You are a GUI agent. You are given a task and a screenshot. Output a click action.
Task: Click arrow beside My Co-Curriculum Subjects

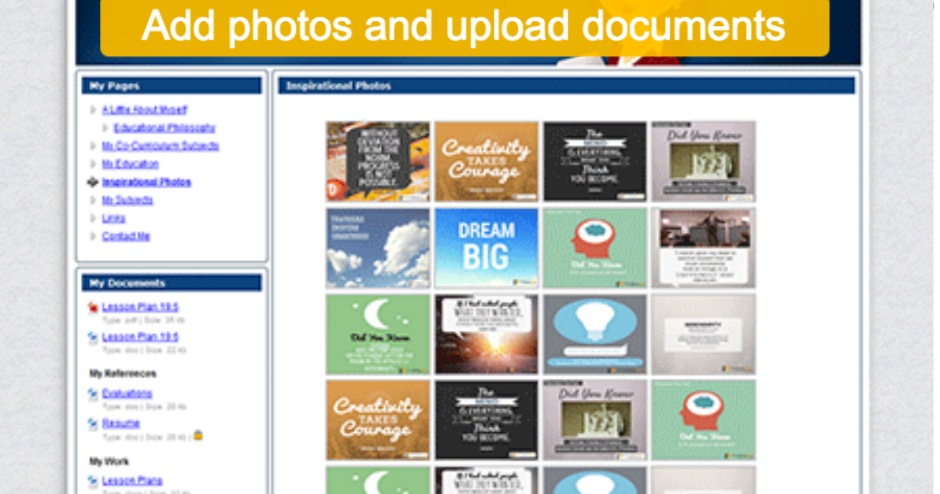pyautogui.click(x=93, y=146)
